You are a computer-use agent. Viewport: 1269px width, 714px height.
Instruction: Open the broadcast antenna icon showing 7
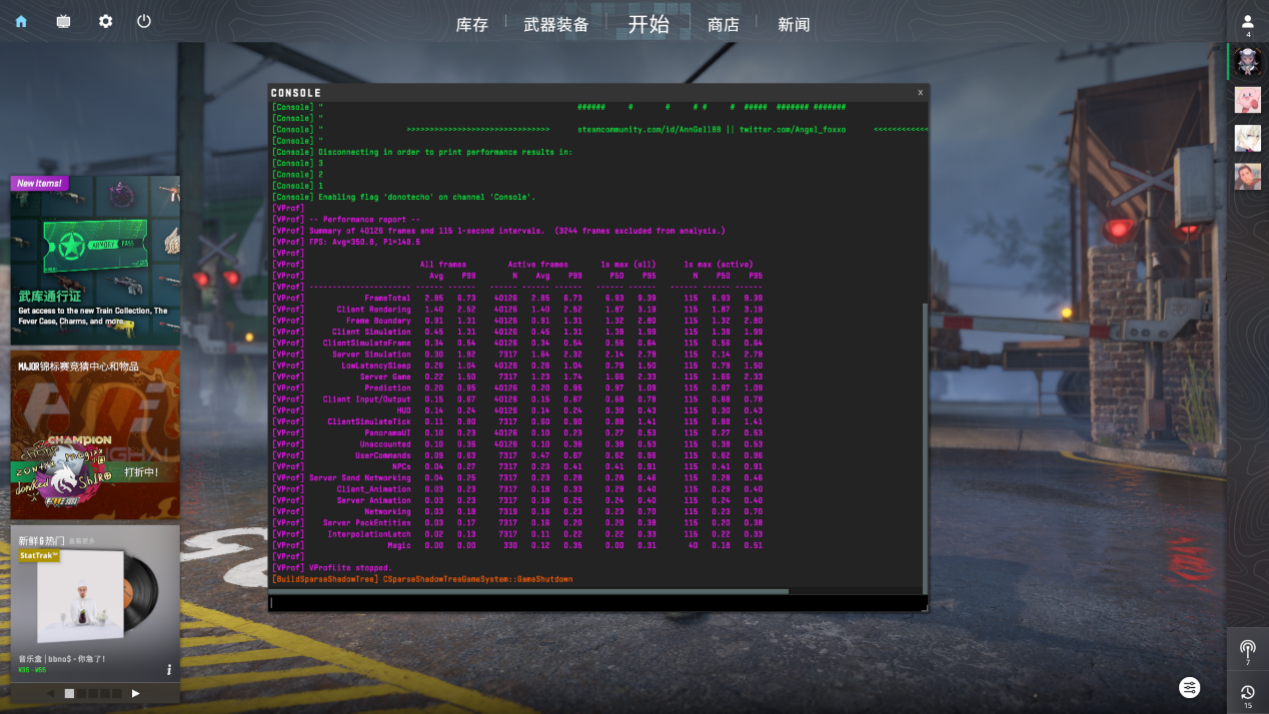click(x=1247, y=650)
